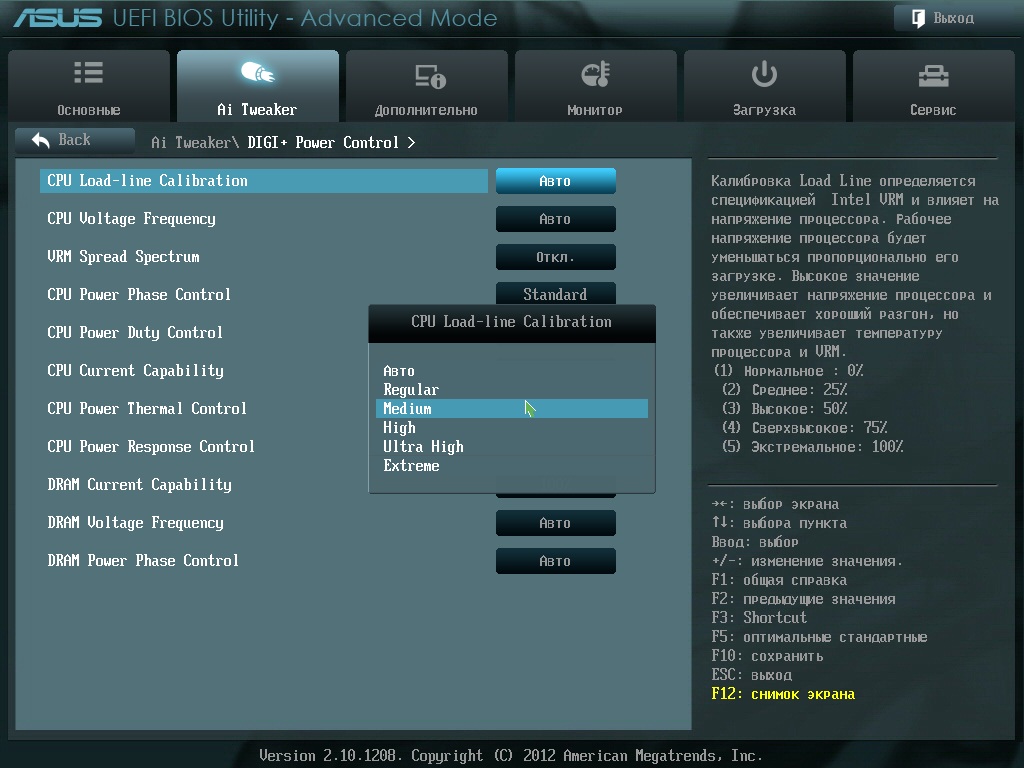Switch to the Сервис tab
The image size is (1024, 768).
934,86
